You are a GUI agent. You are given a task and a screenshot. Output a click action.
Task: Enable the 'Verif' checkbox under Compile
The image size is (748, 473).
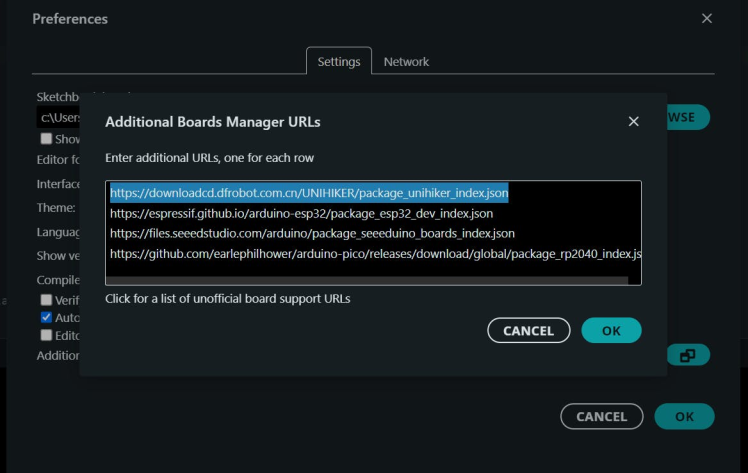coord(46,299)
